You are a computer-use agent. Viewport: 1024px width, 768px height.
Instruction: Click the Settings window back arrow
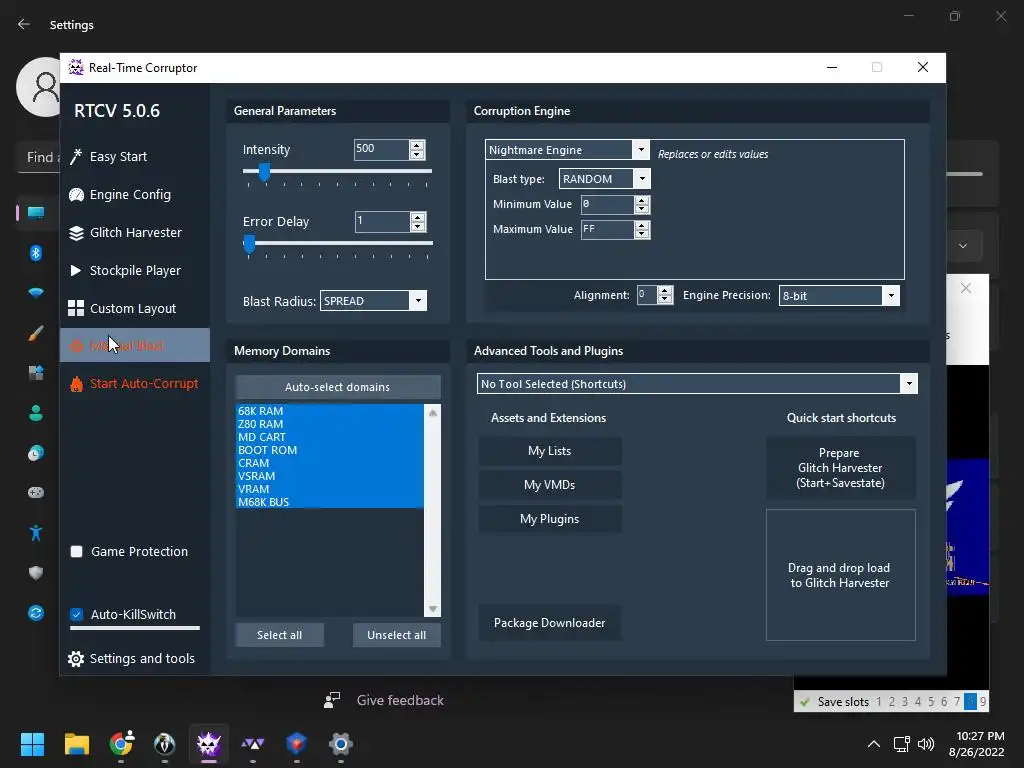[24, 24]
